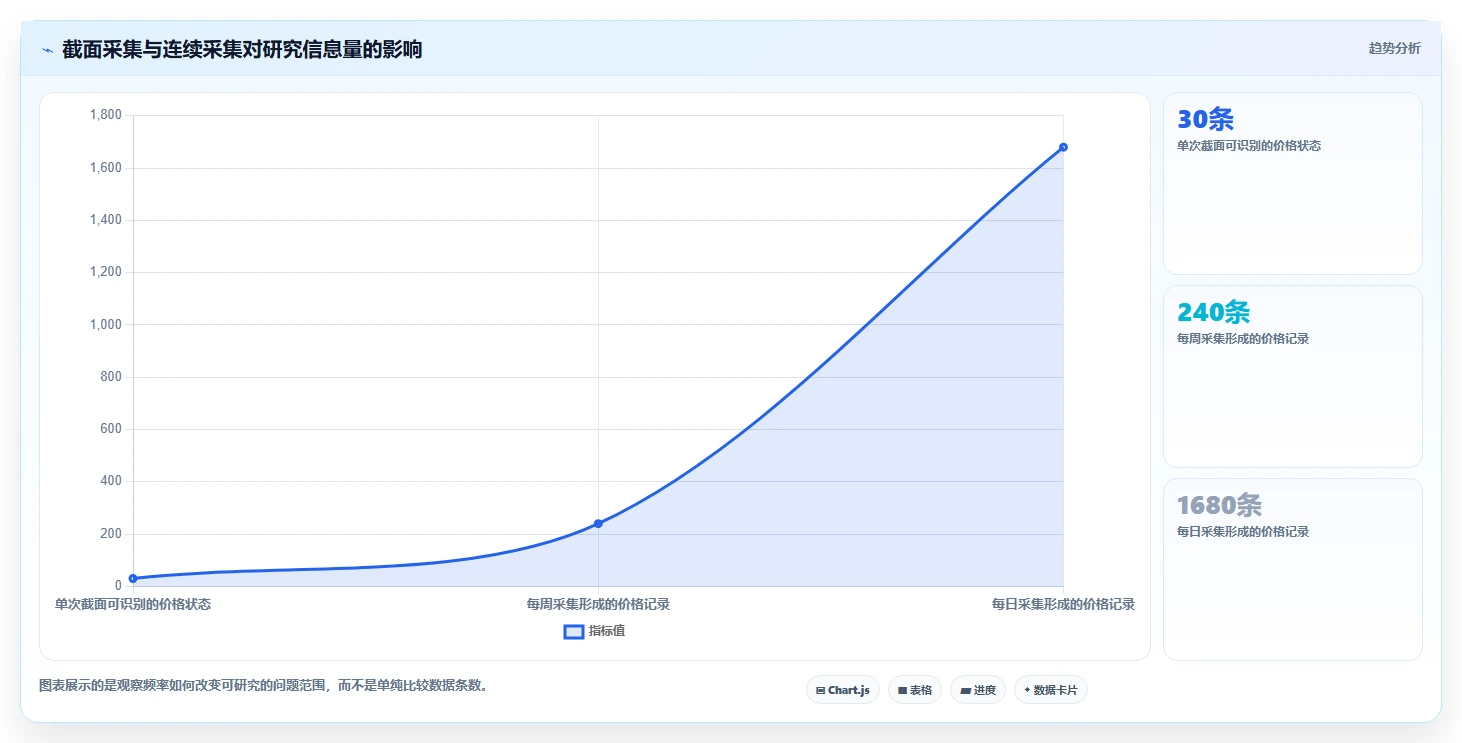The height and width of the screenshot is (743, 1462).
Task: Click card caption 单次截面可识别的价格状态
Action: click(x=1249, y=146)
